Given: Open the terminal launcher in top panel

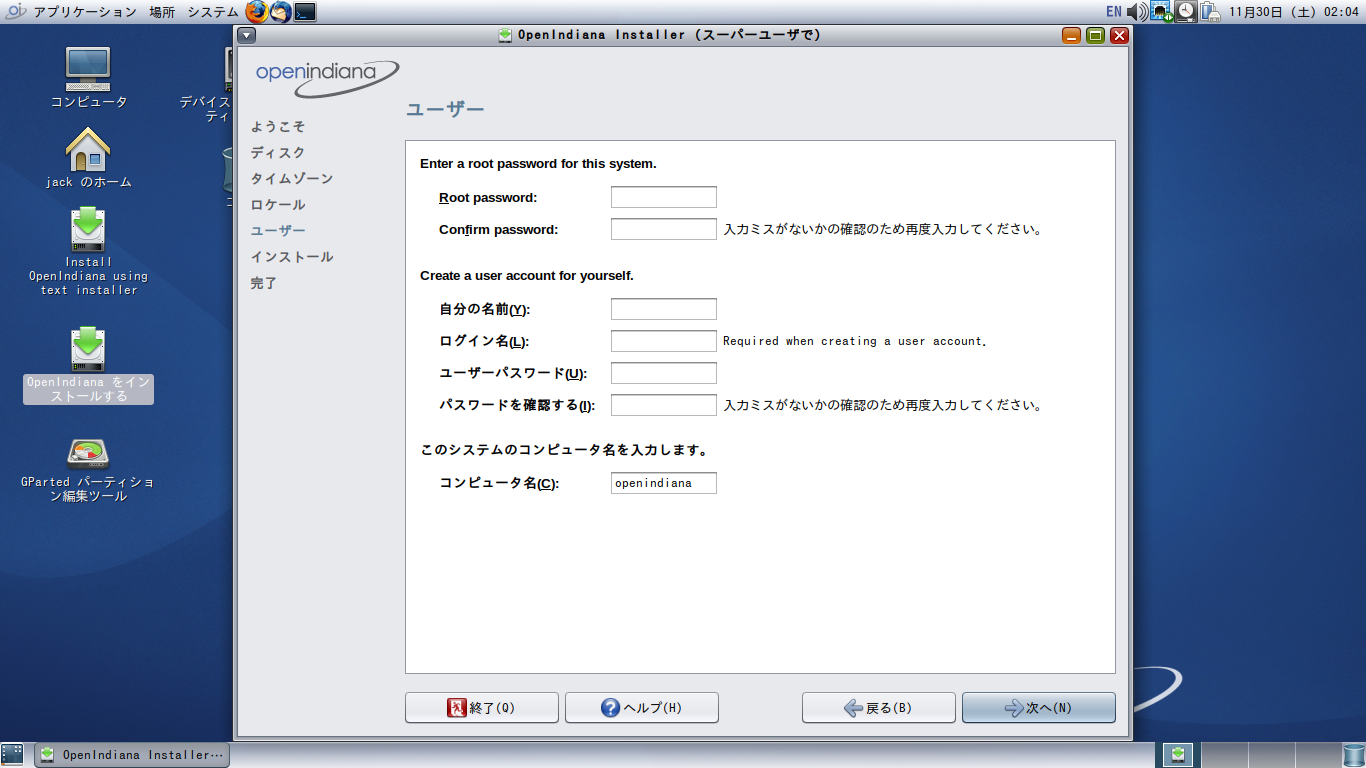Looking at the screenshot, I should 305,12.
